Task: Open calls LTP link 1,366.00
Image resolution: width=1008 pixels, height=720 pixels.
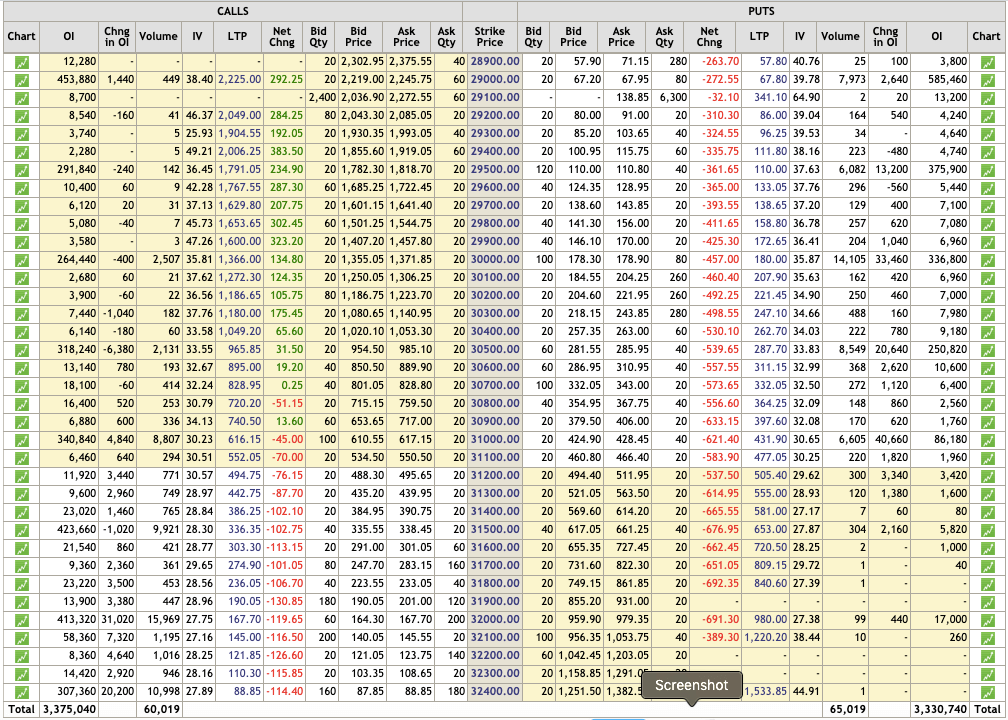Action: pos(240,260)
